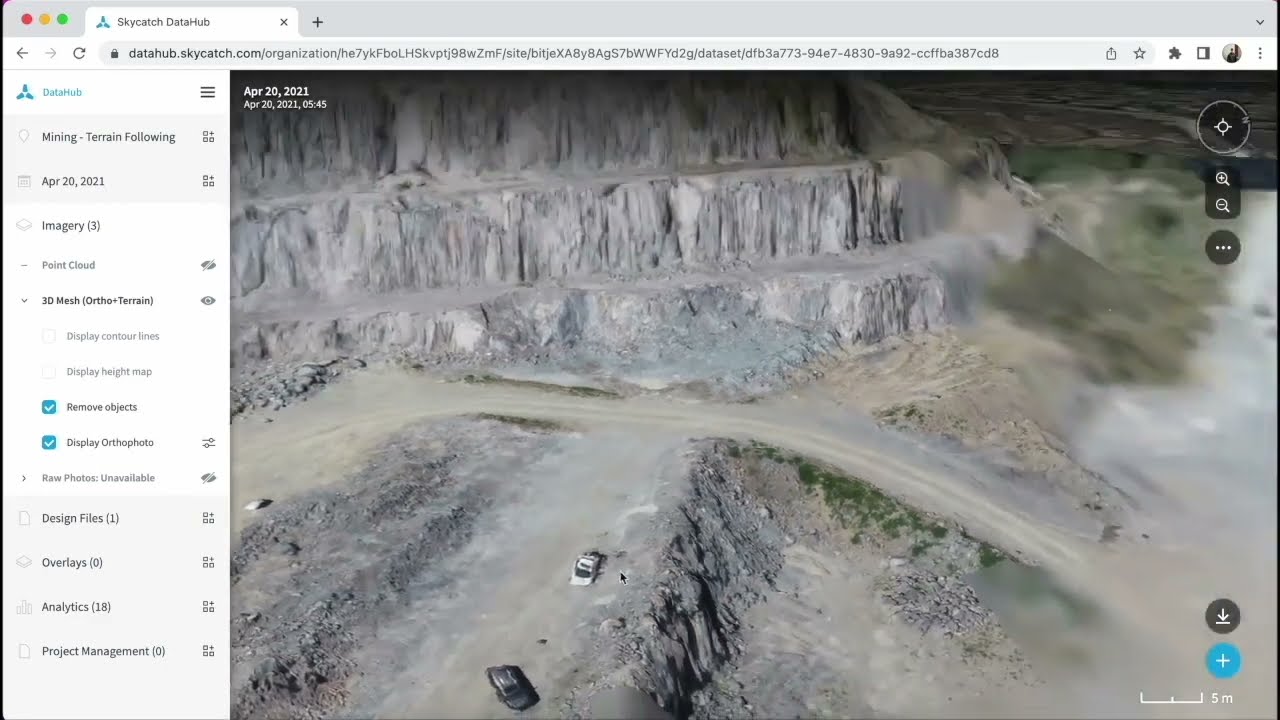1280x720 pixels.
Task: Open grid icon beside Overlays (0)
Action: [208, 562]
